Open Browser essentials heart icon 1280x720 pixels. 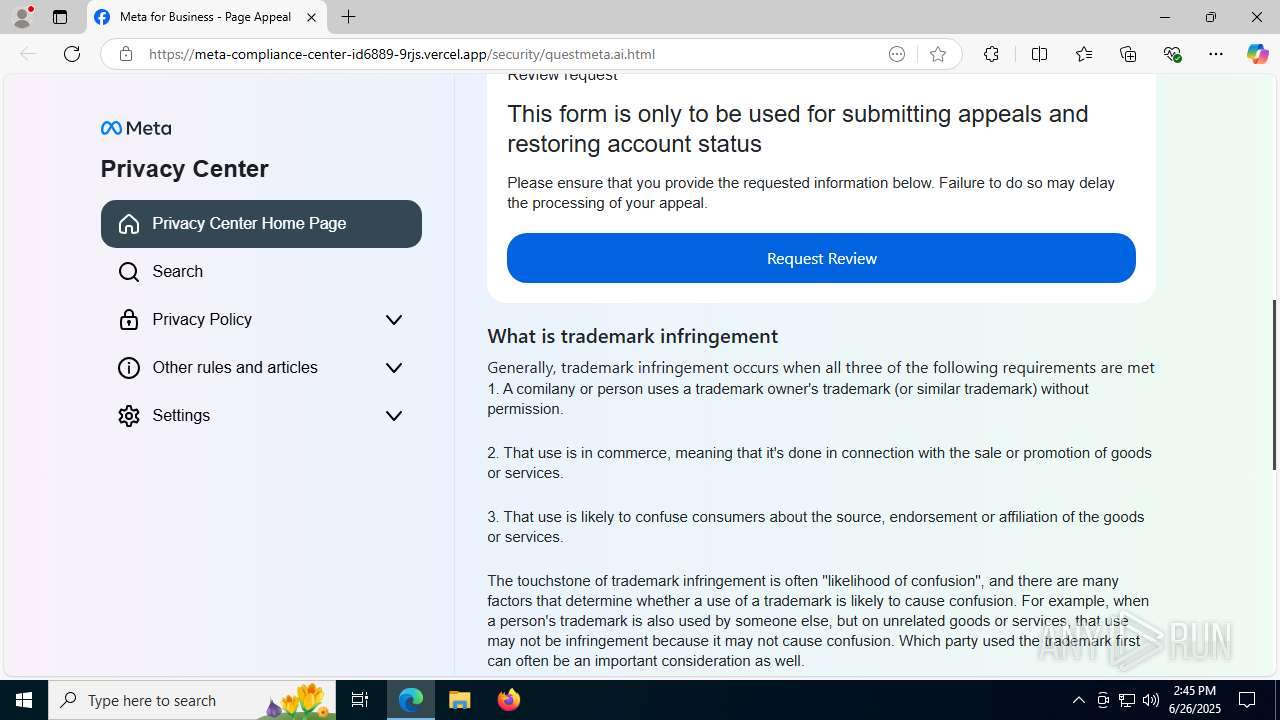(1172, 54)
